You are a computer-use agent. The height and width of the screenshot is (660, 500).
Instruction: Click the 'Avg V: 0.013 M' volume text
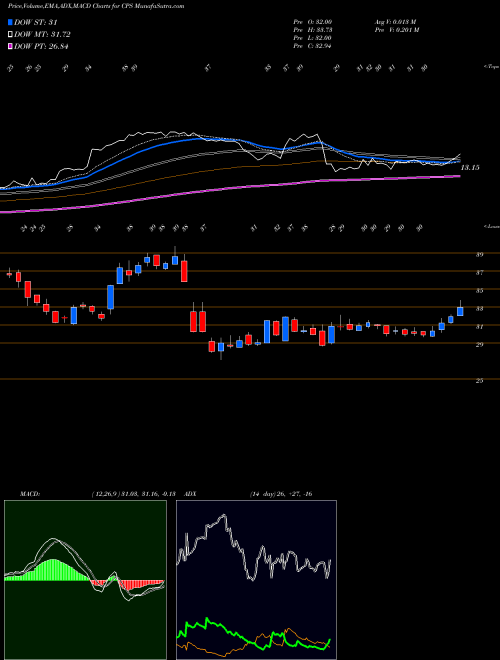(396, 22)
